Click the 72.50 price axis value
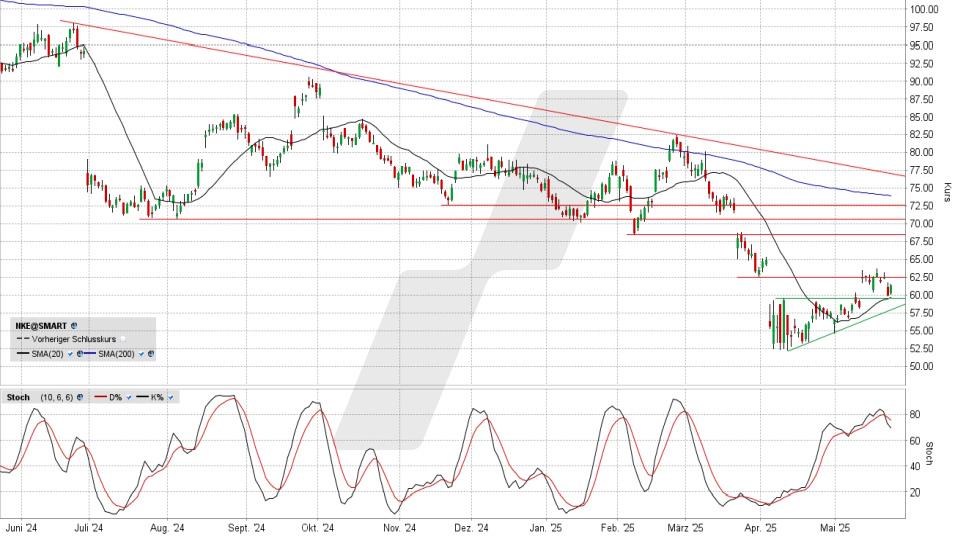The image size is (960, 540). tap(922, 206)
